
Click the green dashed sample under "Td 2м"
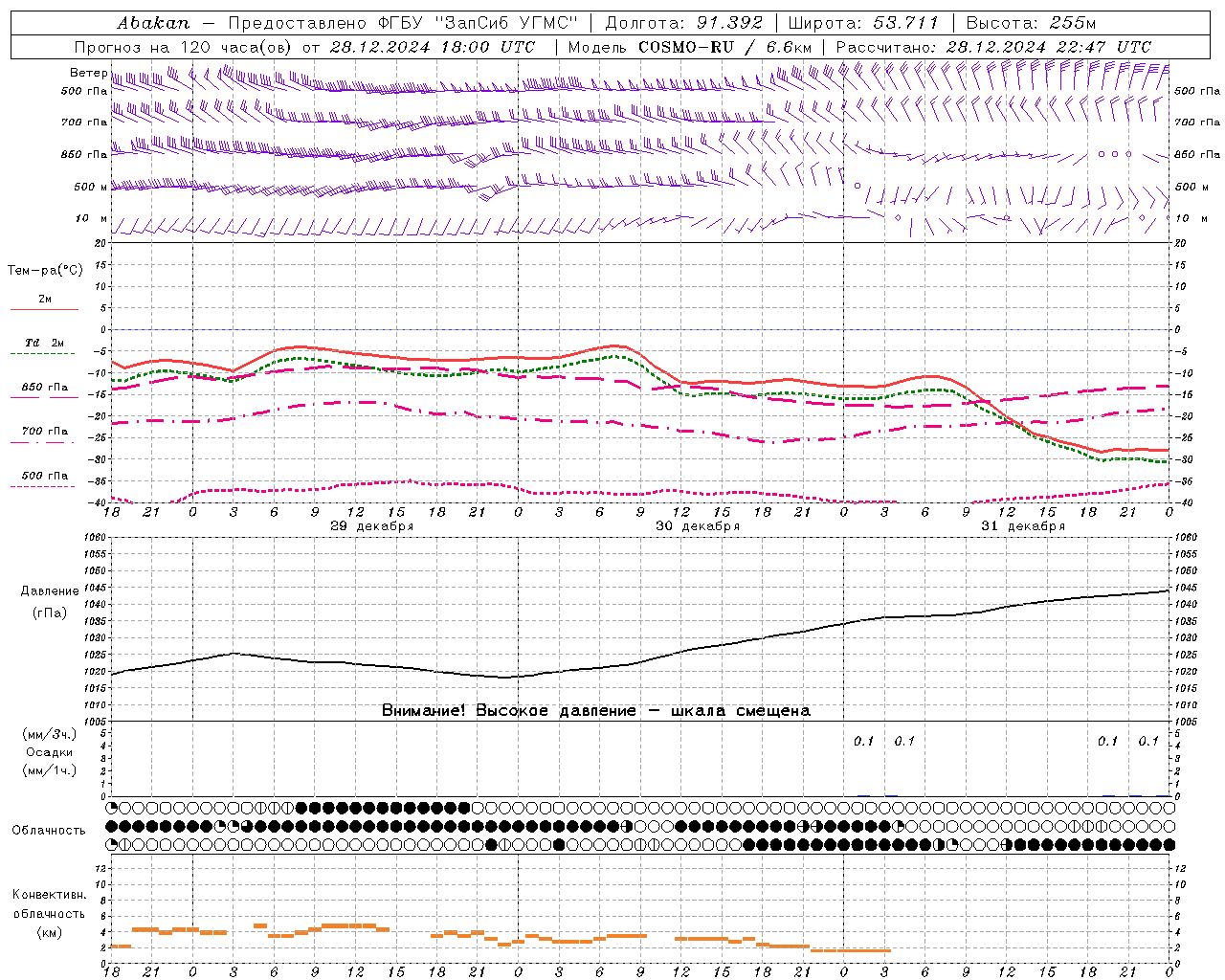[42, 354]
